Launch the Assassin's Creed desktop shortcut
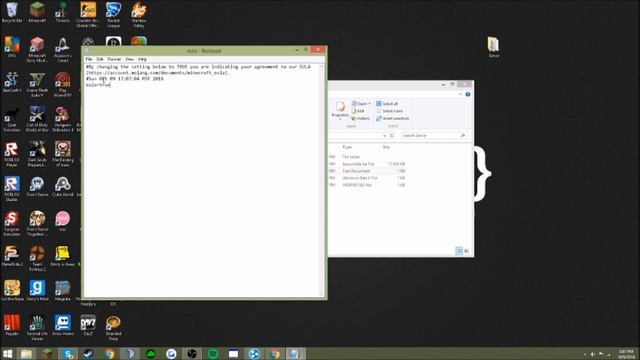This screenshot has width=640, height=360. pyautogui.click(x=62, y=50)
